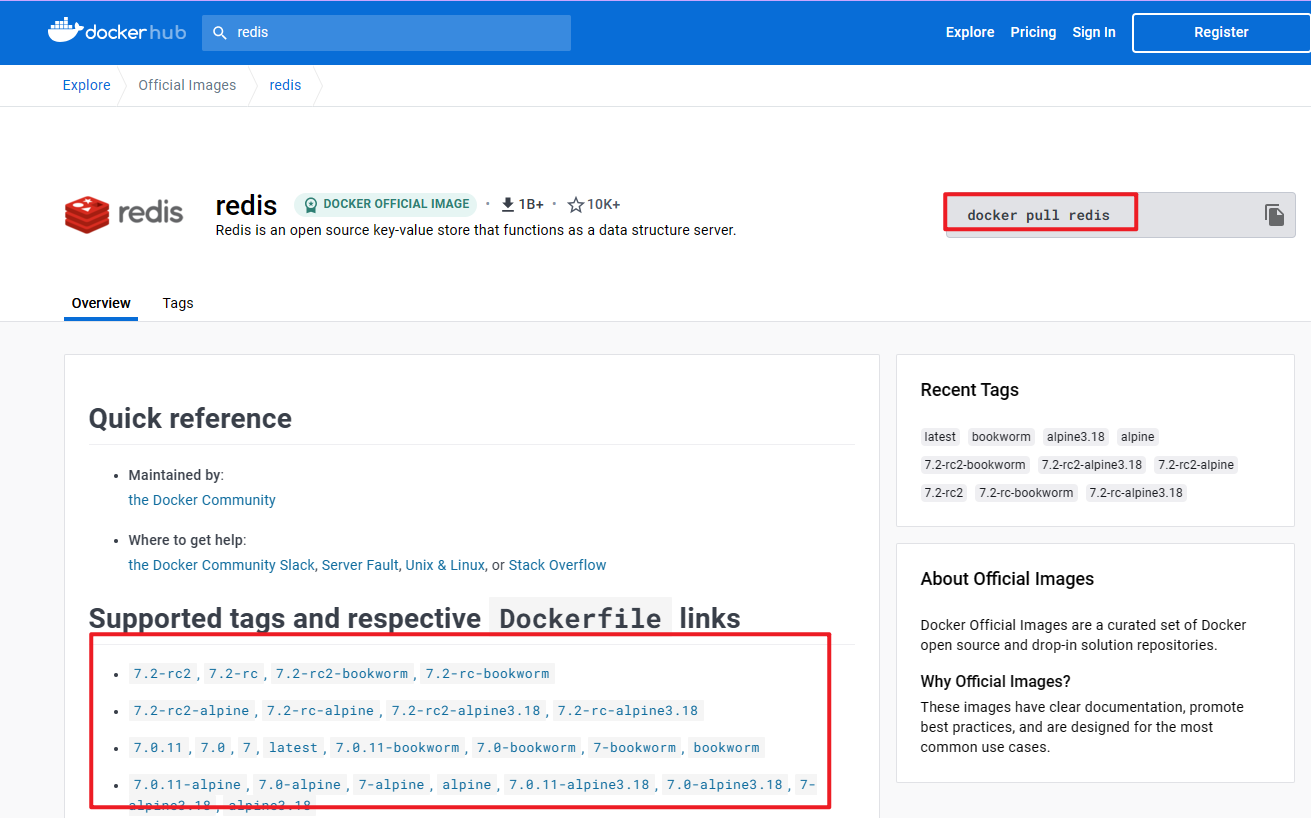Open the 7-alpine tag link
Viewport: 1311px width, 818px height.
coord(392,785)
